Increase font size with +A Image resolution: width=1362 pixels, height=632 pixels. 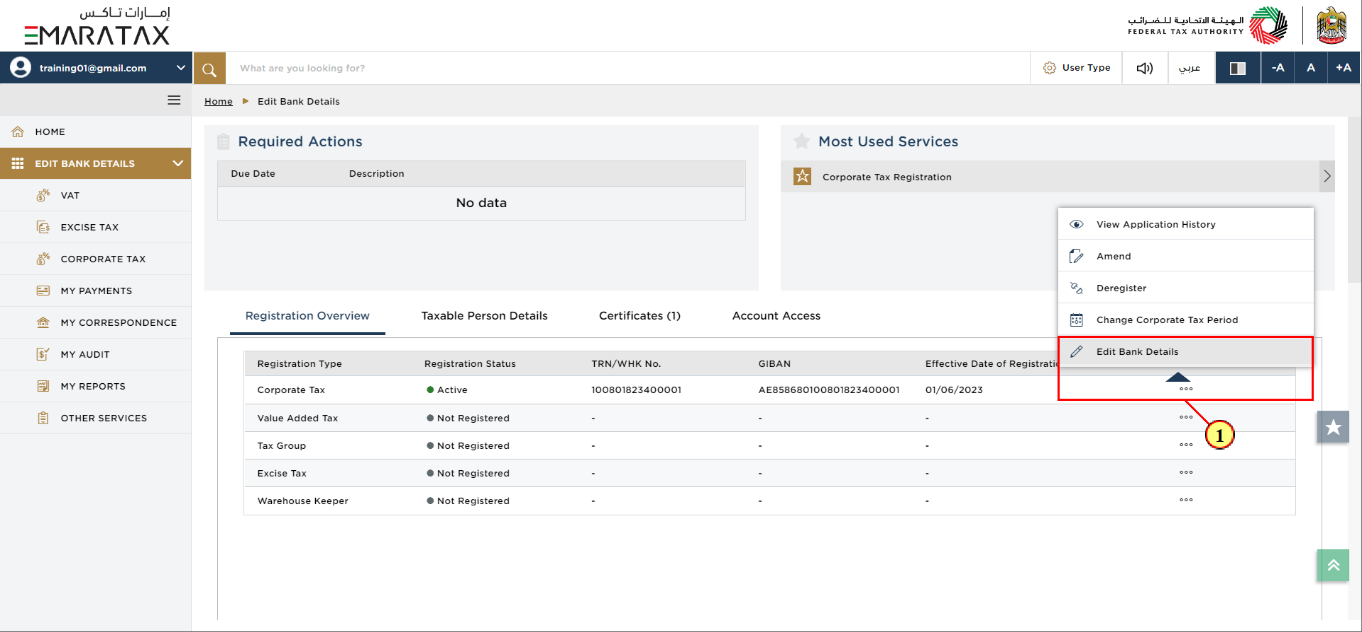click(x=1343, y=68)
